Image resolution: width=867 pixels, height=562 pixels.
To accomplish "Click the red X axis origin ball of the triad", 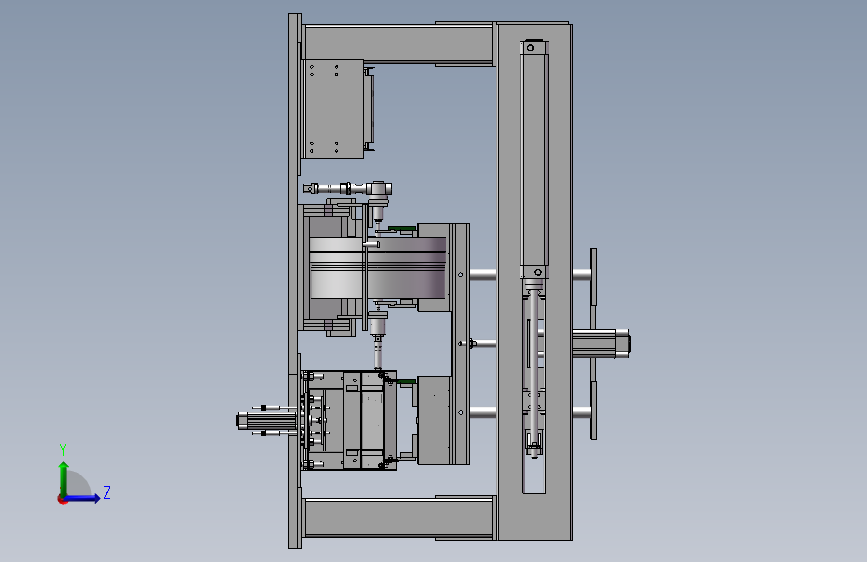I will (62, 500).
